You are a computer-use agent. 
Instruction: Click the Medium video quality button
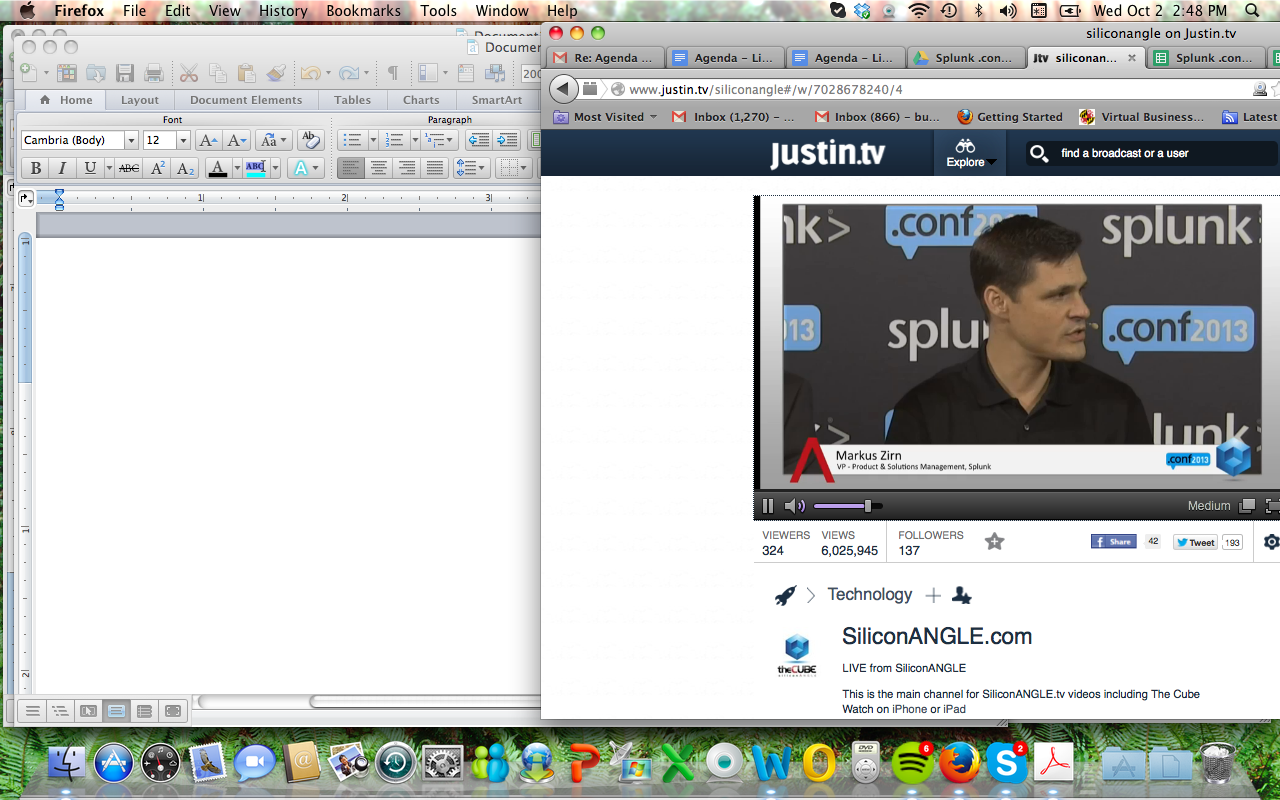tap(1209, 506)
